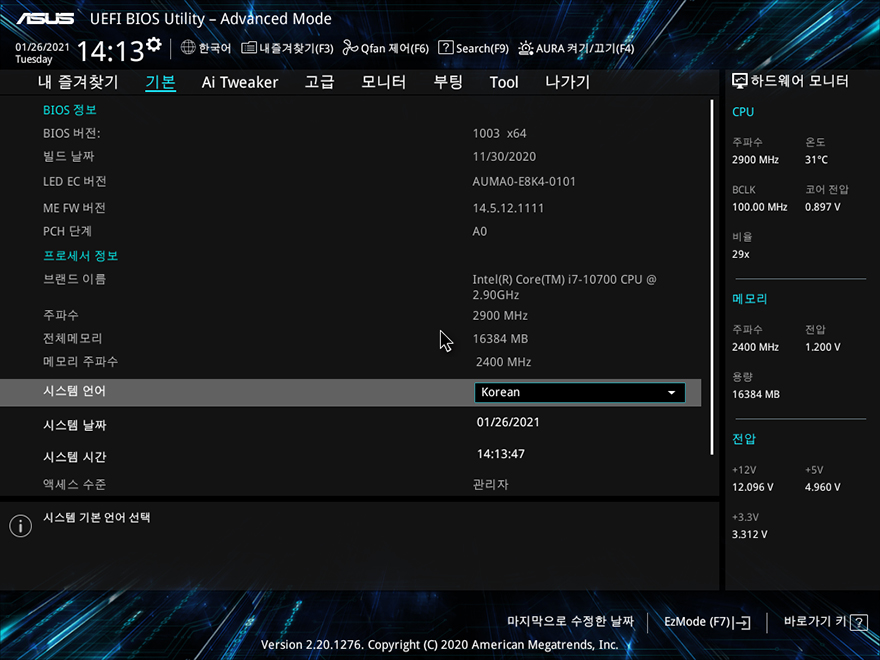The height and width of the screenshot is (660, 880).
Task: Click the core voltage 0.897 V reading
Action: [822, 207]
